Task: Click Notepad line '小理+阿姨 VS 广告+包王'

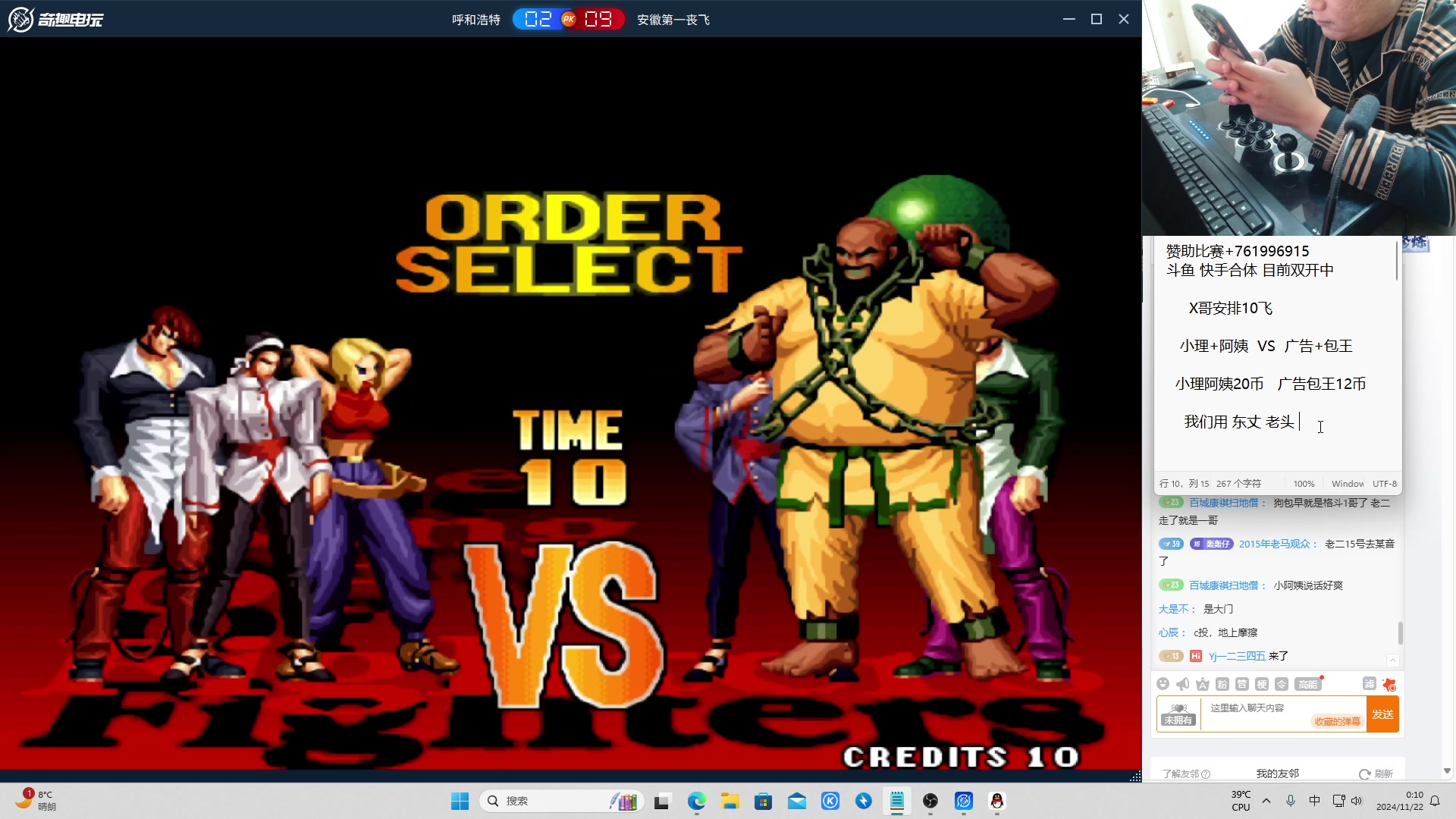Action: [1266, 346]
